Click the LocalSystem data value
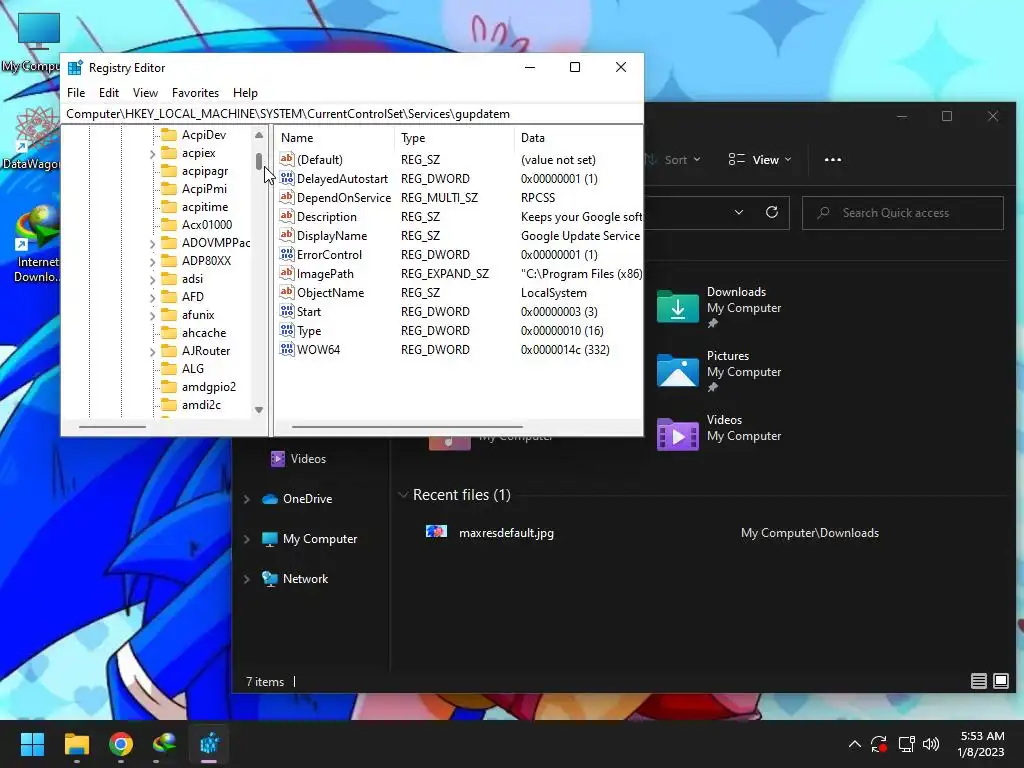The height and width of the screenshot is (768, 1024). [553, 293]
